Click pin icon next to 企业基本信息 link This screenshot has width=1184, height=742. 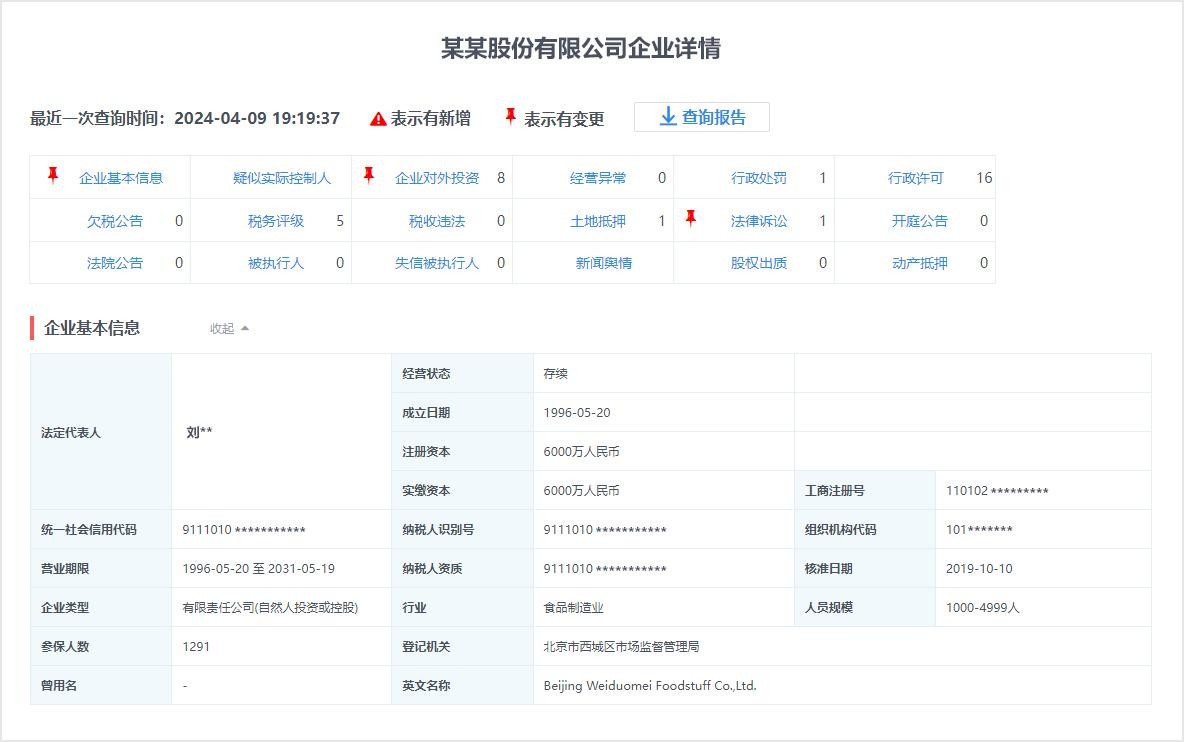click(54, 176)
